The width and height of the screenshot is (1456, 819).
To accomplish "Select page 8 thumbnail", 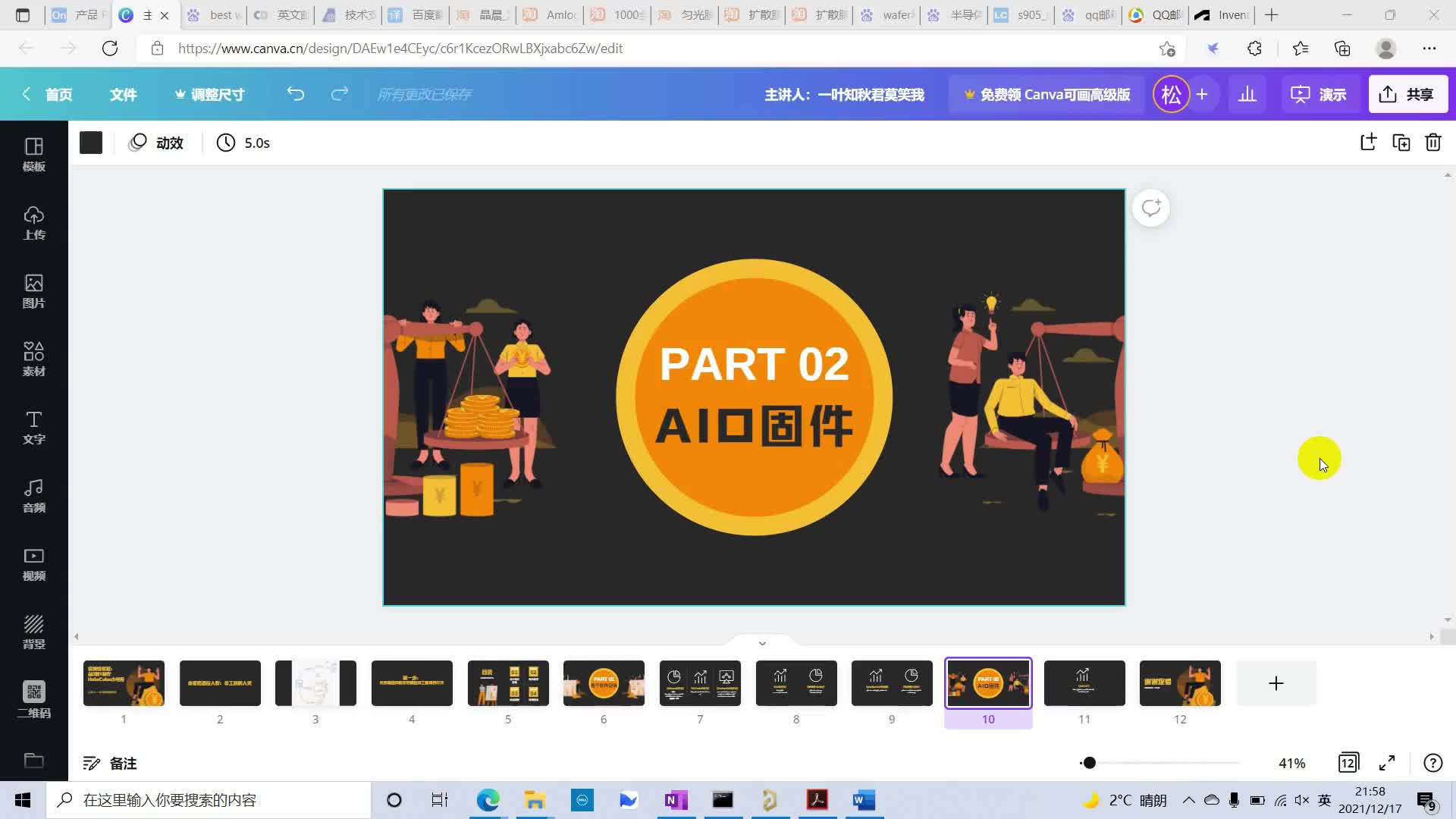I will pyautogui.click(x=796, y=683).
